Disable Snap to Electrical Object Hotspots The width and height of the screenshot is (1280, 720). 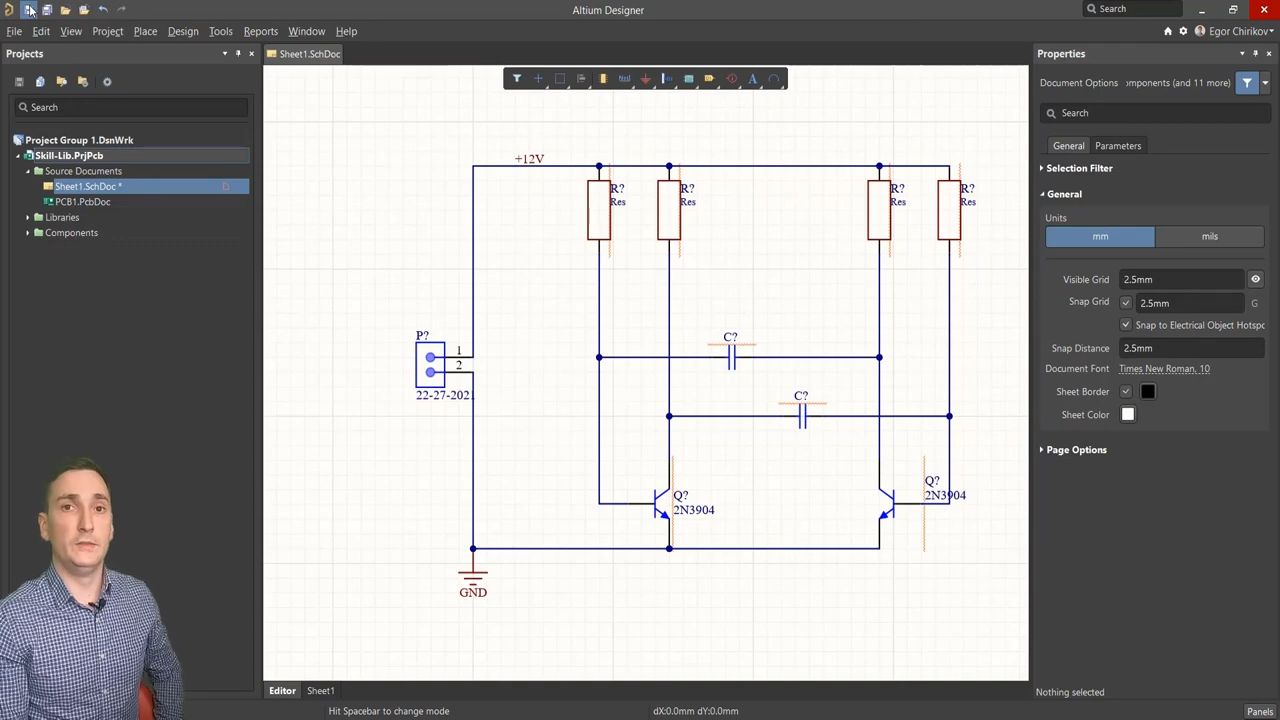1126,325
